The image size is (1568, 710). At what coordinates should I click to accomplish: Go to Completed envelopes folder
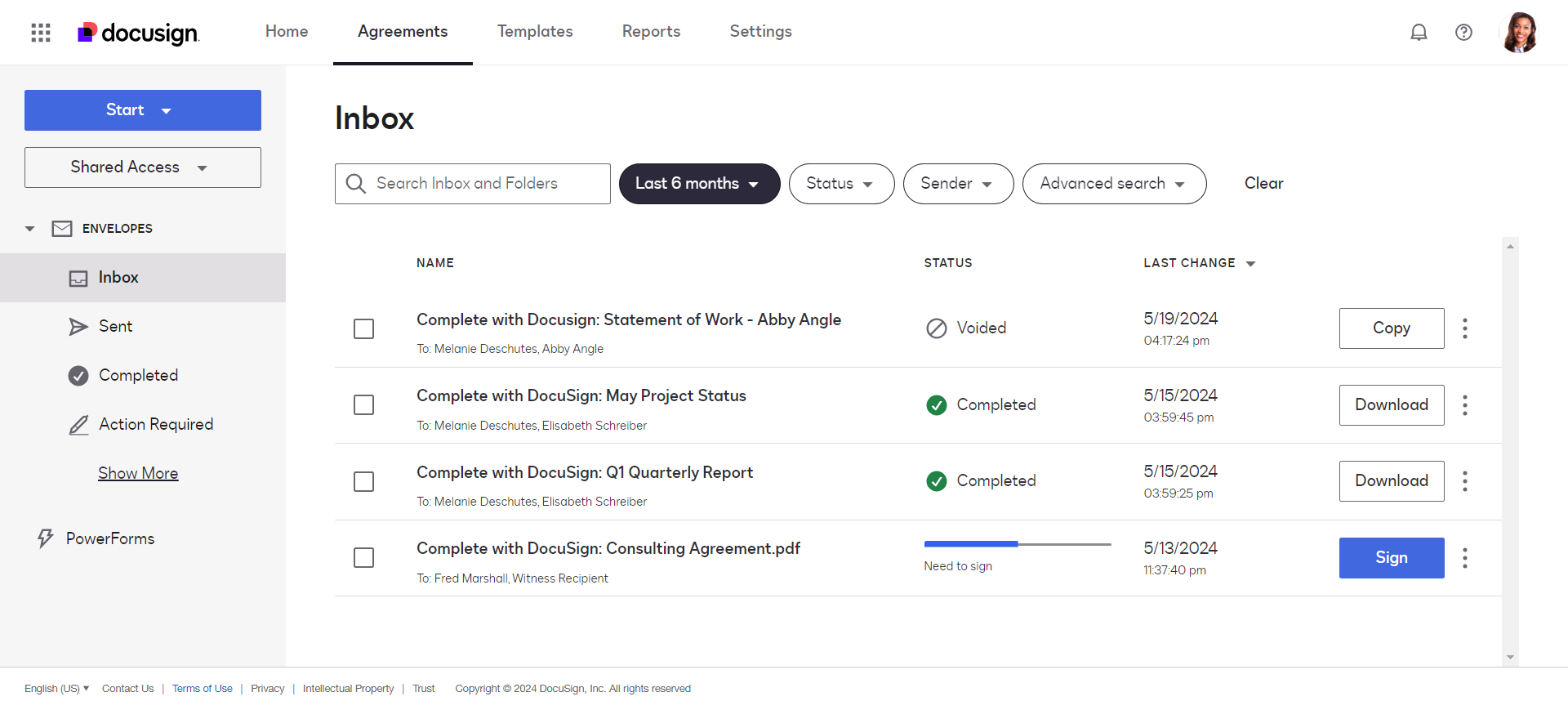click(137, 376)
